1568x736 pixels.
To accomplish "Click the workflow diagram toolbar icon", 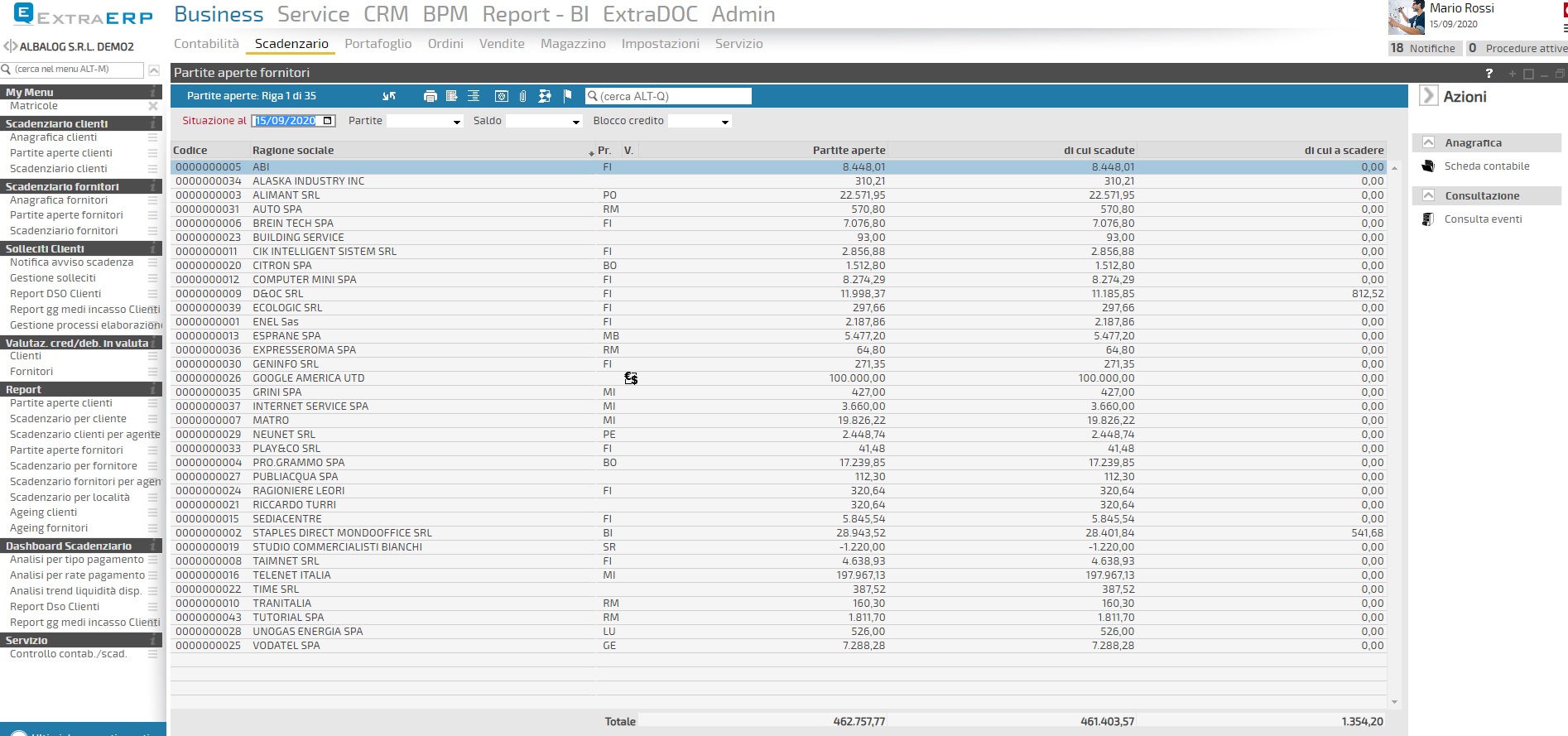I will point(545,96).
